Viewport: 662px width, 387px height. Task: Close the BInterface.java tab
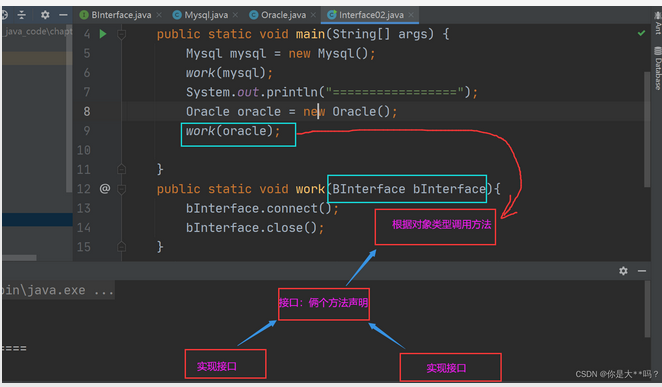click(x=159, y=15)
